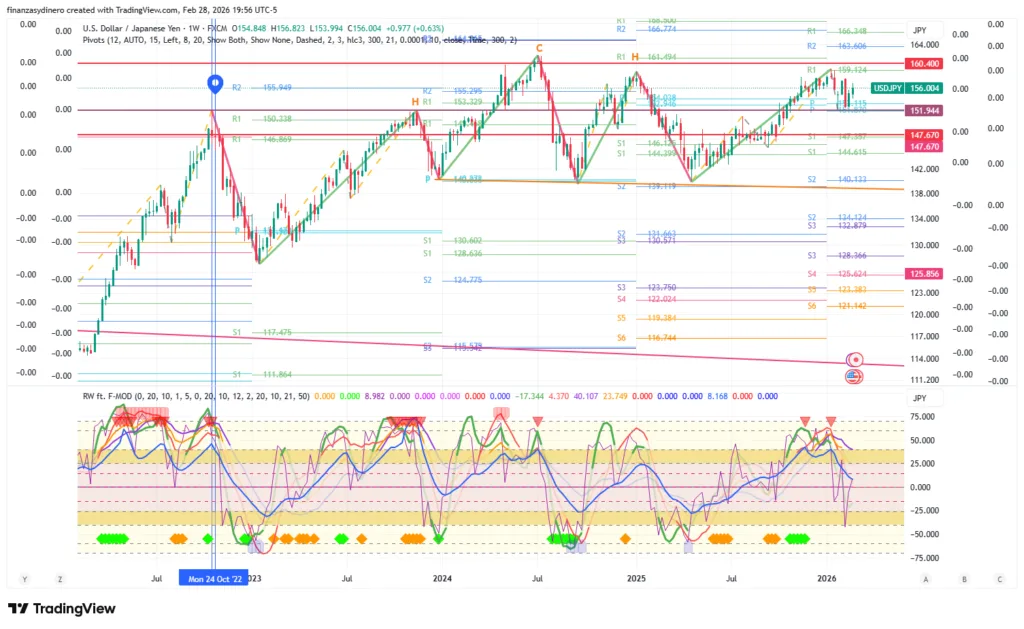The width and height of the screenshot is (1024, 629).
Task: Click the 2024 label on the time axis
Action: point(442,578)
